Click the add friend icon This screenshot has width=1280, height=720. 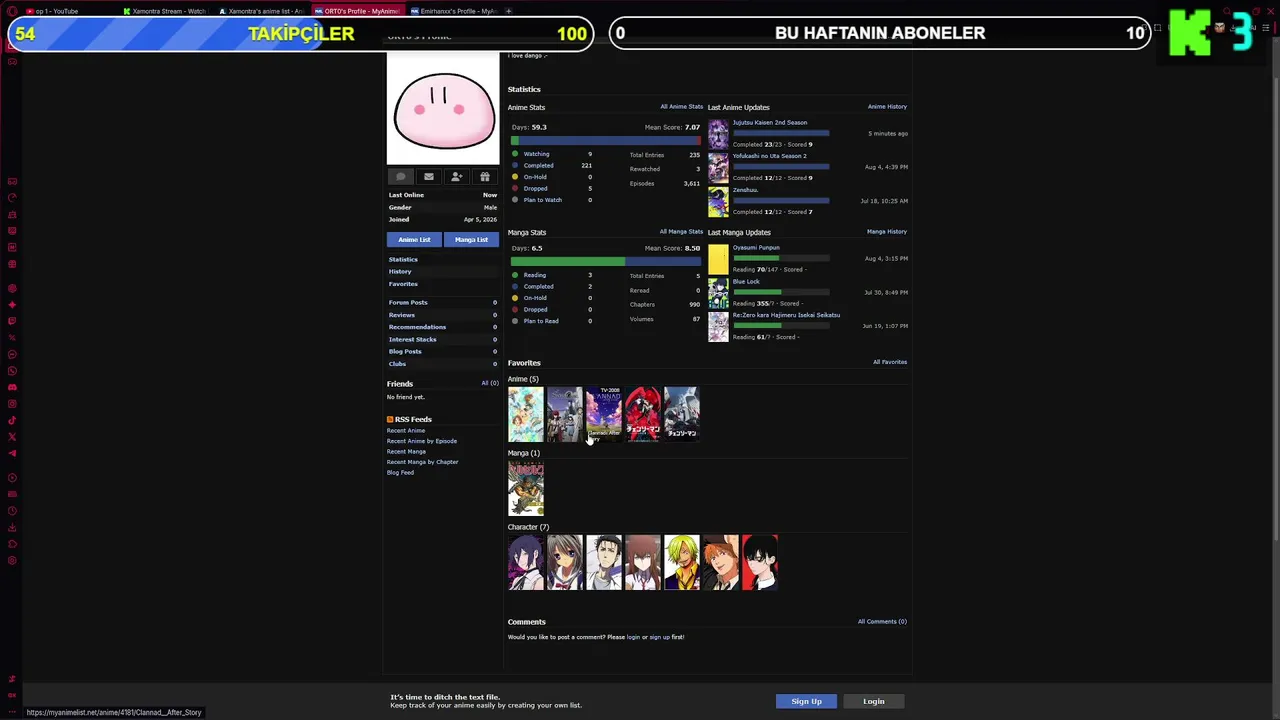[457, 177]
